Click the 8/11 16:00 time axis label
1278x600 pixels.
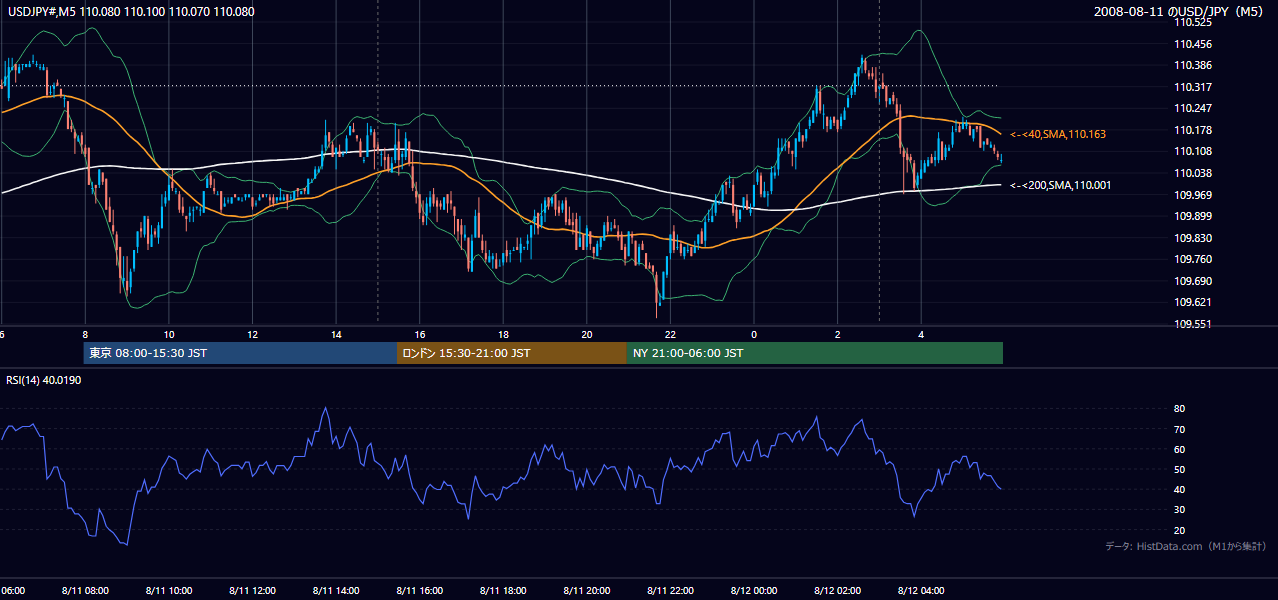coord(419,591)
